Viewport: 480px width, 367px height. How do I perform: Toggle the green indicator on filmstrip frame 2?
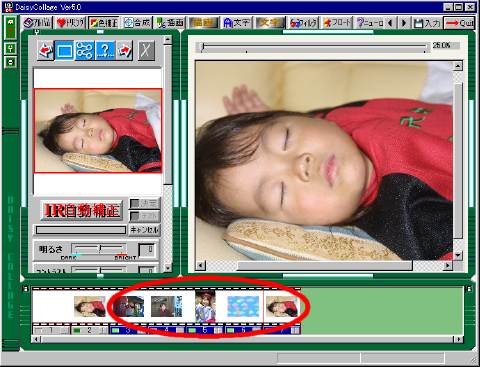coord(77,330)
